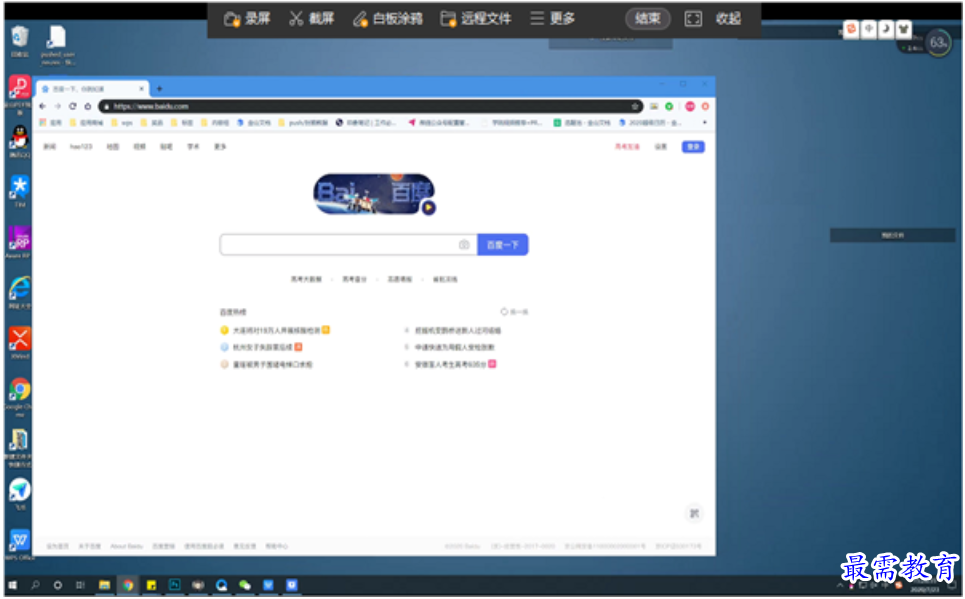
Task: Open the browser home page icon
Action: 87,107
